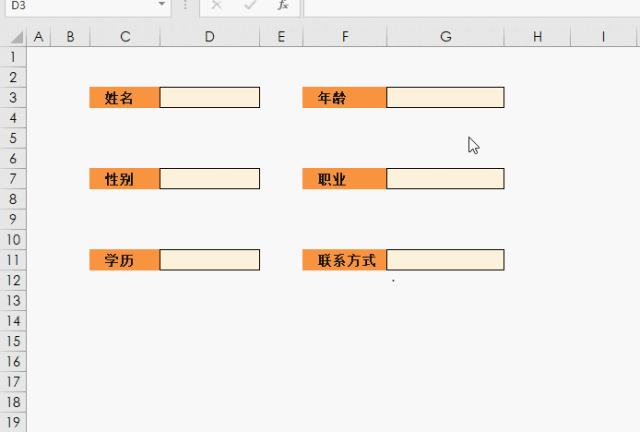Viewport: 640px width, 432px height.
Task: Select the input cell next to 年龄
Action: (x=445, y=97)
